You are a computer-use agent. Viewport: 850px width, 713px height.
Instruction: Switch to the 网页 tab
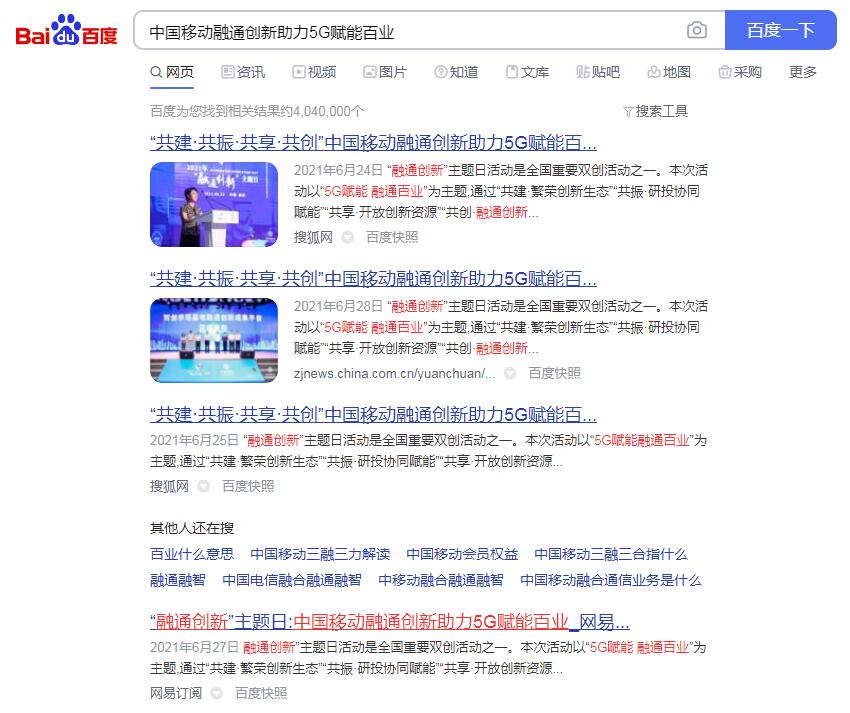click(x=172, y=72)
